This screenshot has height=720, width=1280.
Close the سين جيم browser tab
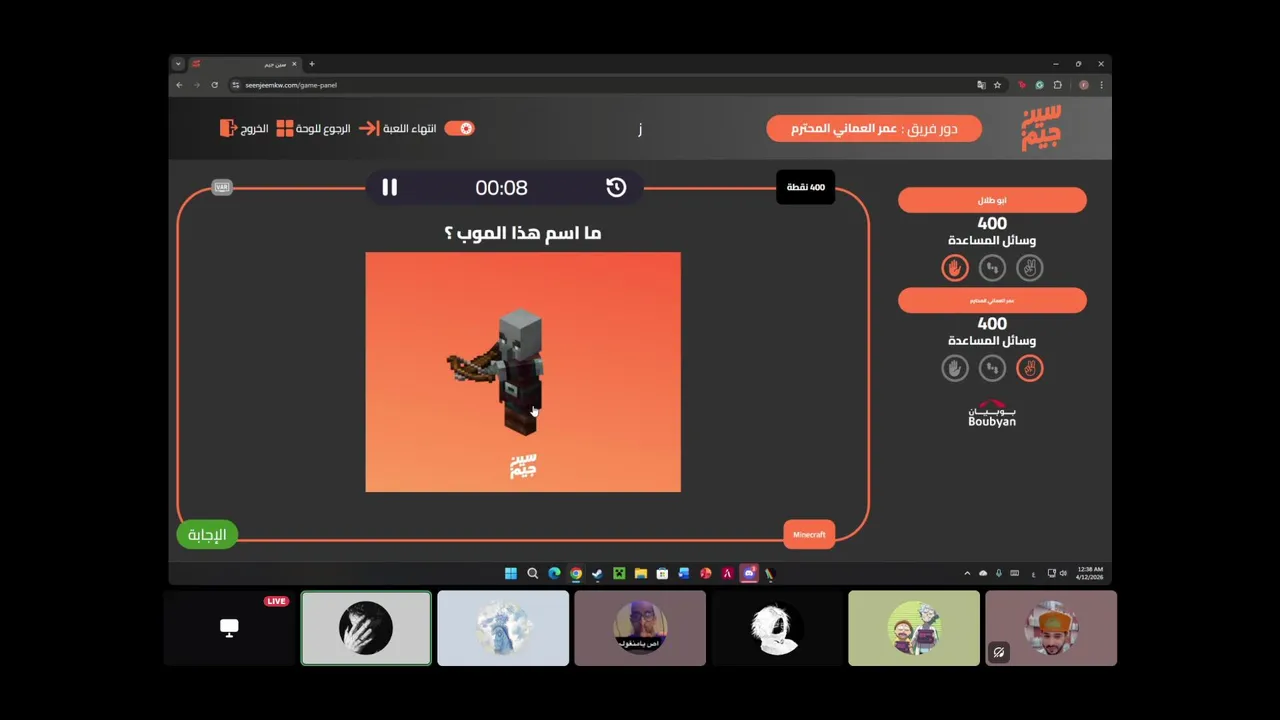294,64
